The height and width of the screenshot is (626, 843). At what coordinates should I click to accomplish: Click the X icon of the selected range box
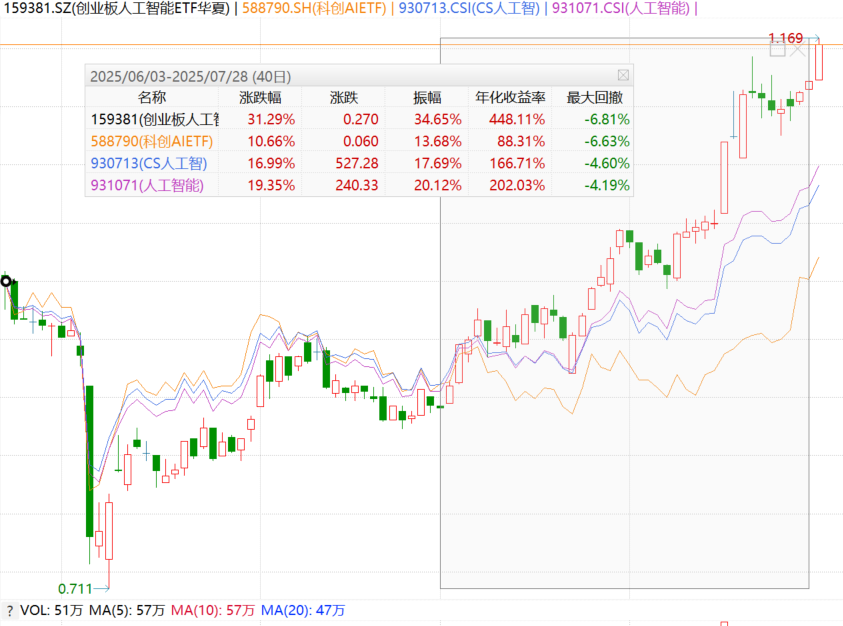[x=798, y=50]
